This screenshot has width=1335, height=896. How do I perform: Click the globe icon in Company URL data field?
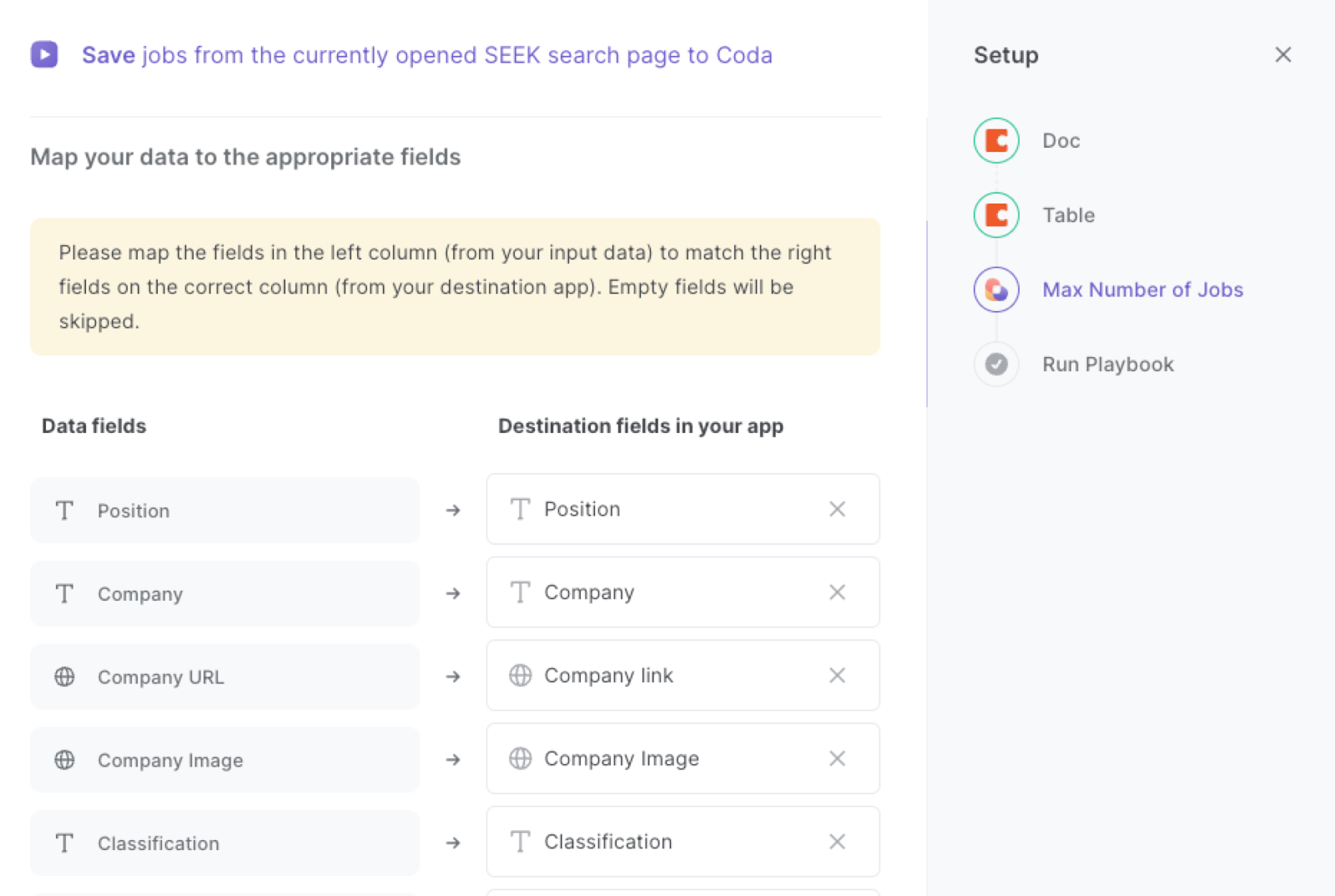[x=64, y=677]
